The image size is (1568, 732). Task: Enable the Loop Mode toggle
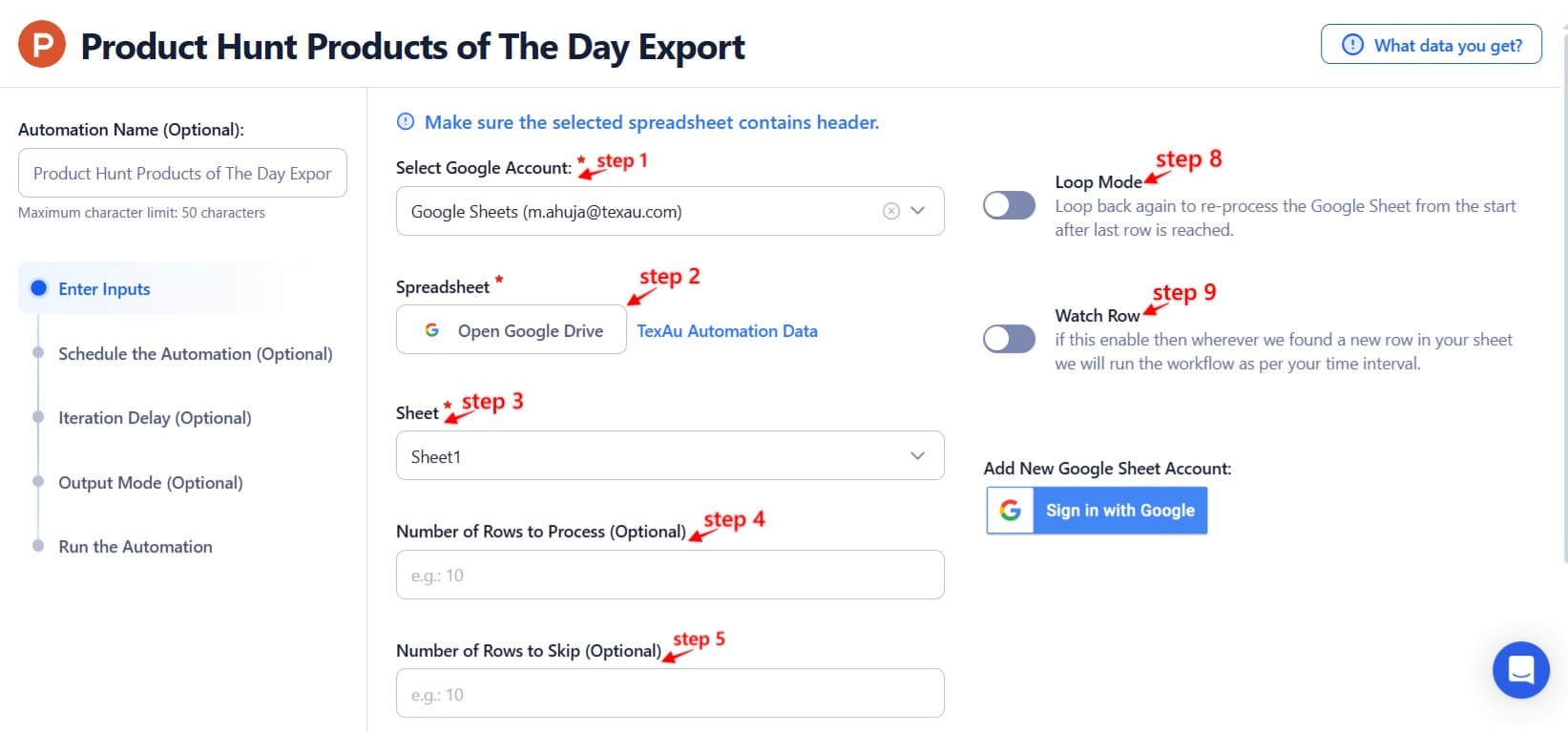(1009, 205)
